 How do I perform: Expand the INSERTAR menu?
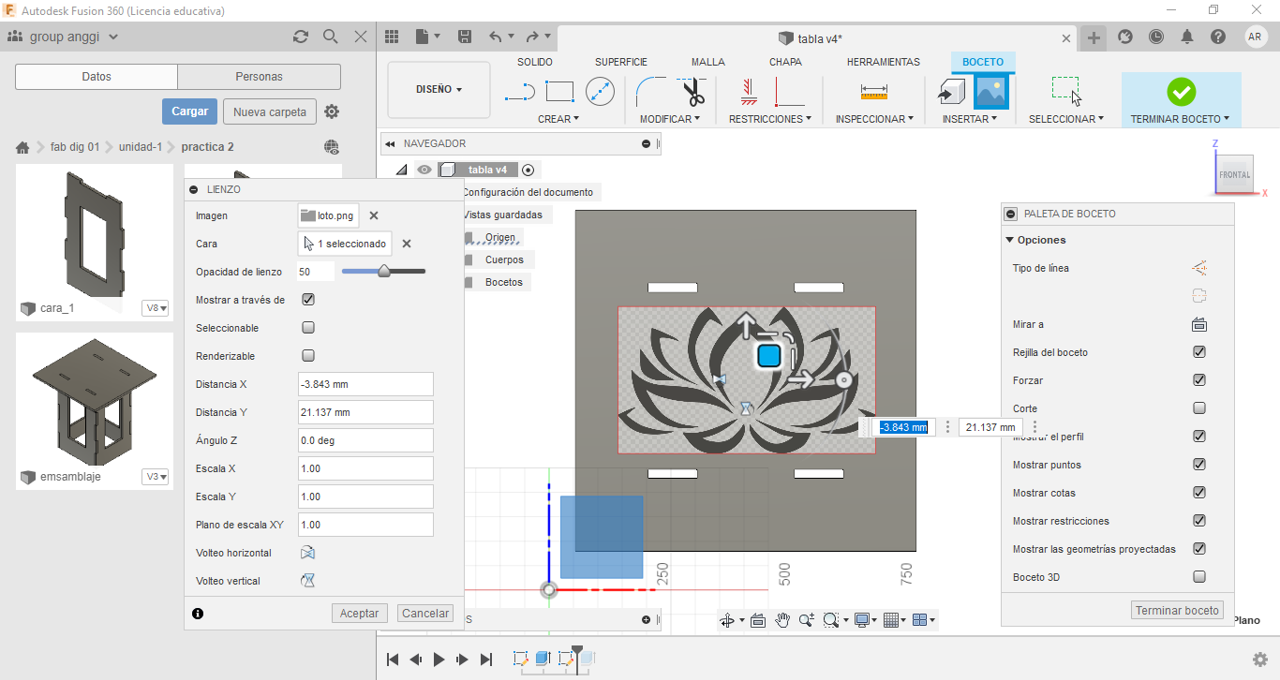coord(969,119)
